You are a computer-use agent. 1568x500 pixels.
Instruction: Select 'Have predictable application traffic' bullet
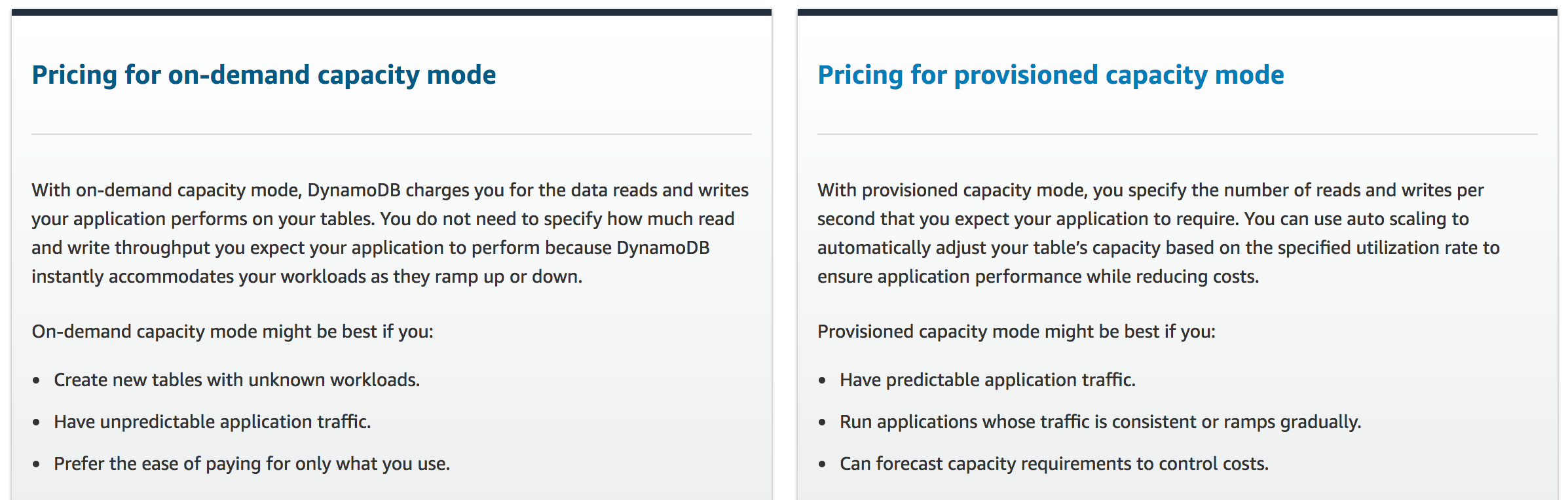988,380
